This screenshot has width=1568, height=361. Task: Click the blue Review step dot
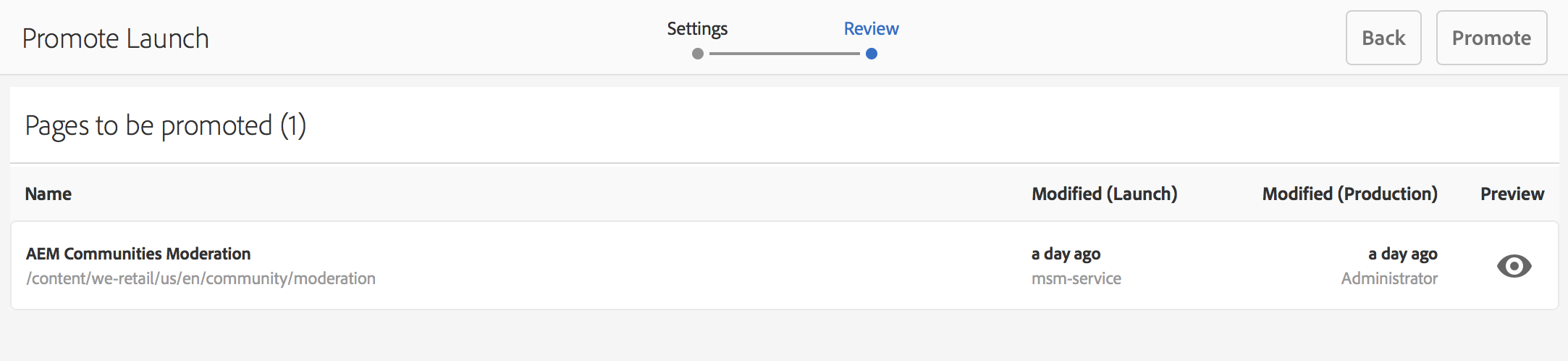click(872, 54)
